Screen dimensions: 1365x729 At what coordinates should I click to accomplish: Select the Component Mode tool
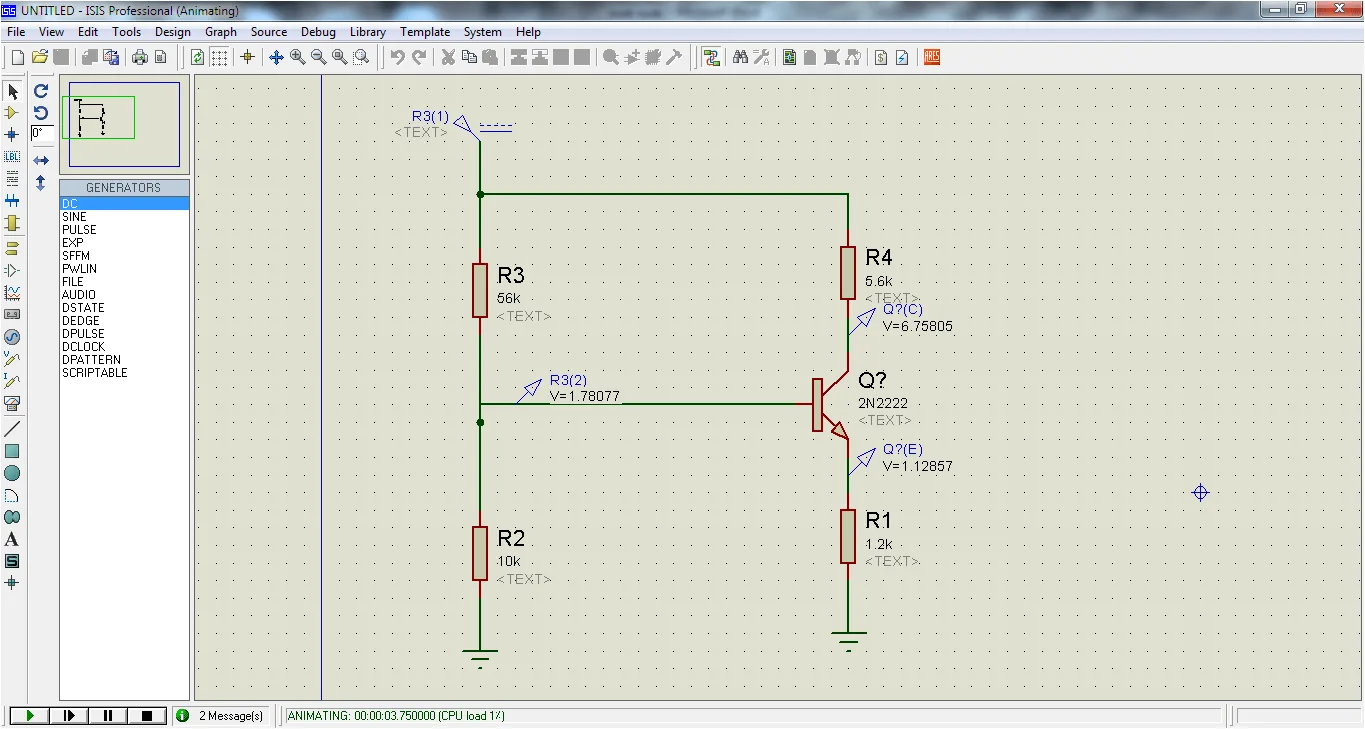coord(13,113)
